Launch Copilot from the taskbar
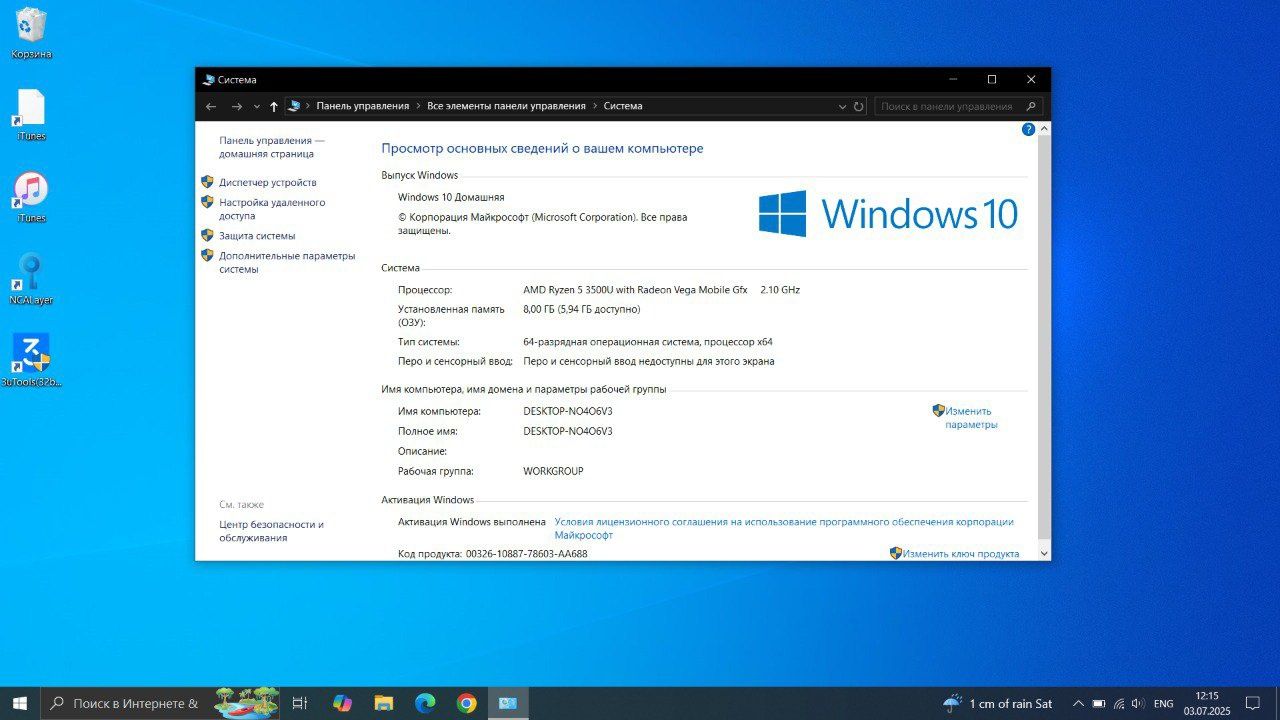The width and height of the screenshot is (1280, 720). click(x=342, y=704)
